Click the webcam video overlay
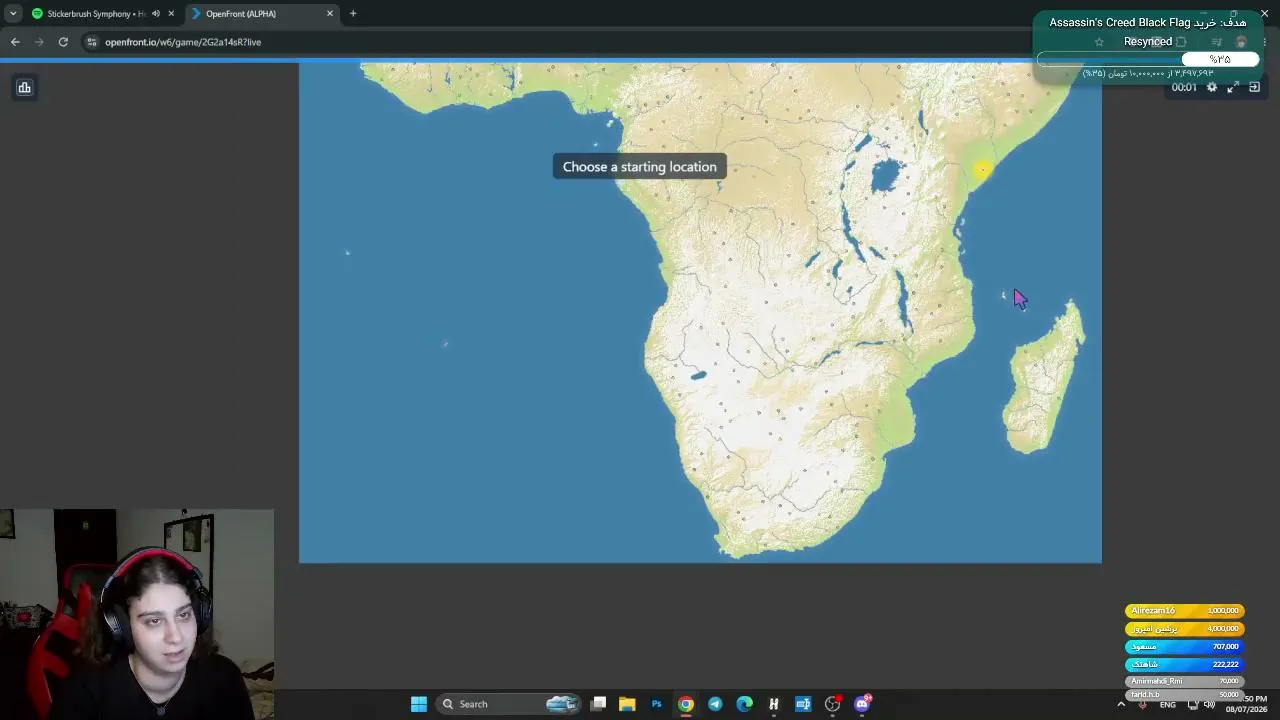Screen dimensions: 1280x720 tap(137, 614)
